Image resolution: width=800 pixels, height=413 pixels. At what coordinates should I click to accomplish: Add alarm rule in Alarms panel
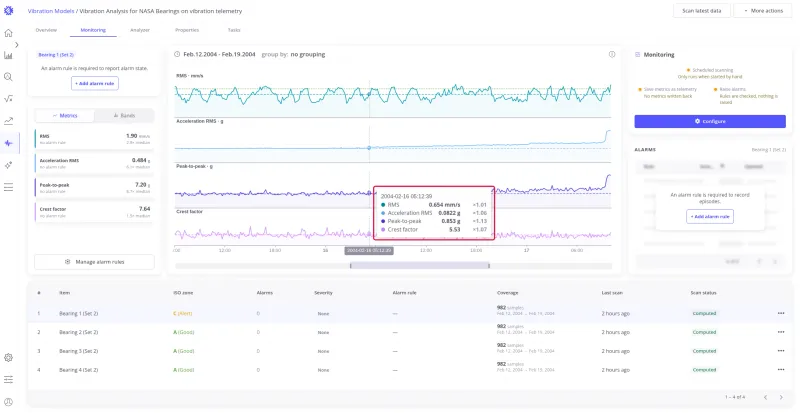click(710, 216)
